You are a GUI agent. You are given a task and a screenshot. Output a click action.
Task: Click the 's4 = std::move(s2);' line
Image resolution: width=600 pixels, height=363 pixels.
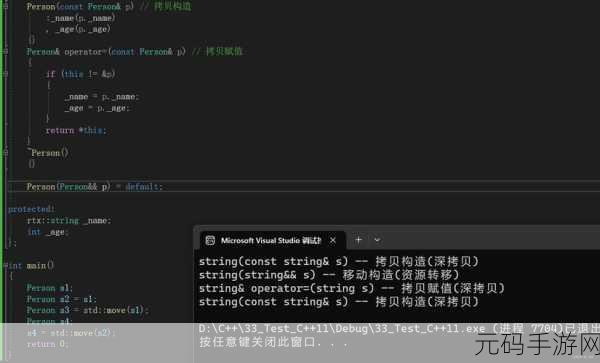(71, 333)
